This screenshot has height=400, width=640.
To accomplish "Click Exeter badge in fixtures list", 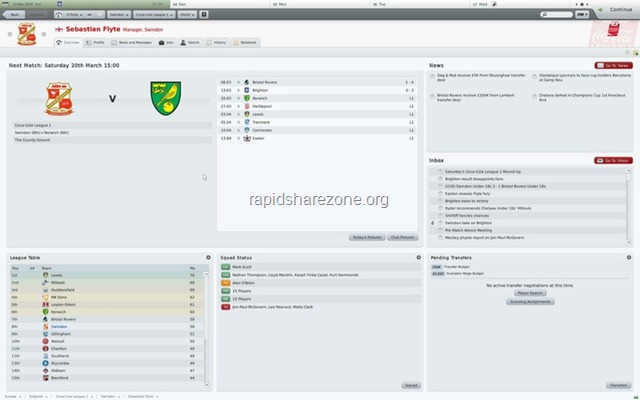I will (x=247, y=138).
